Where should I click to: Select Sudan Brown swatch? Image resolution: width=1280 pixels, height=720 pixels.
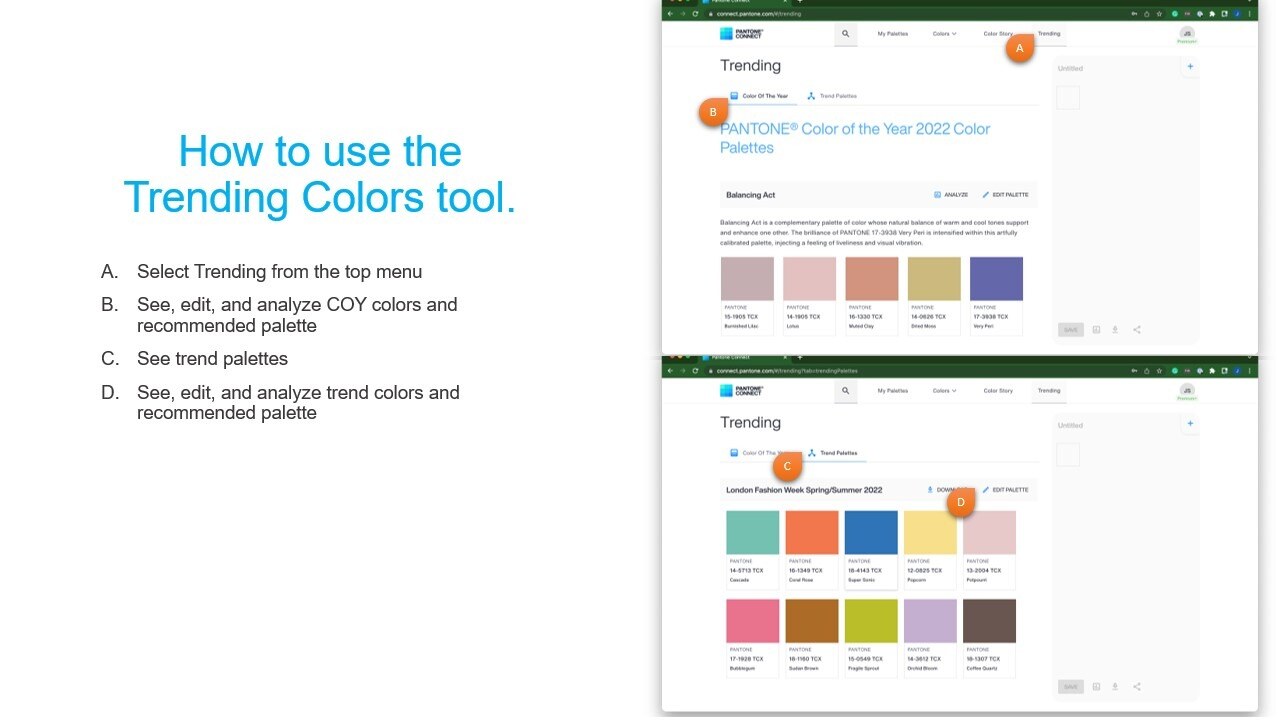point(811,621)
